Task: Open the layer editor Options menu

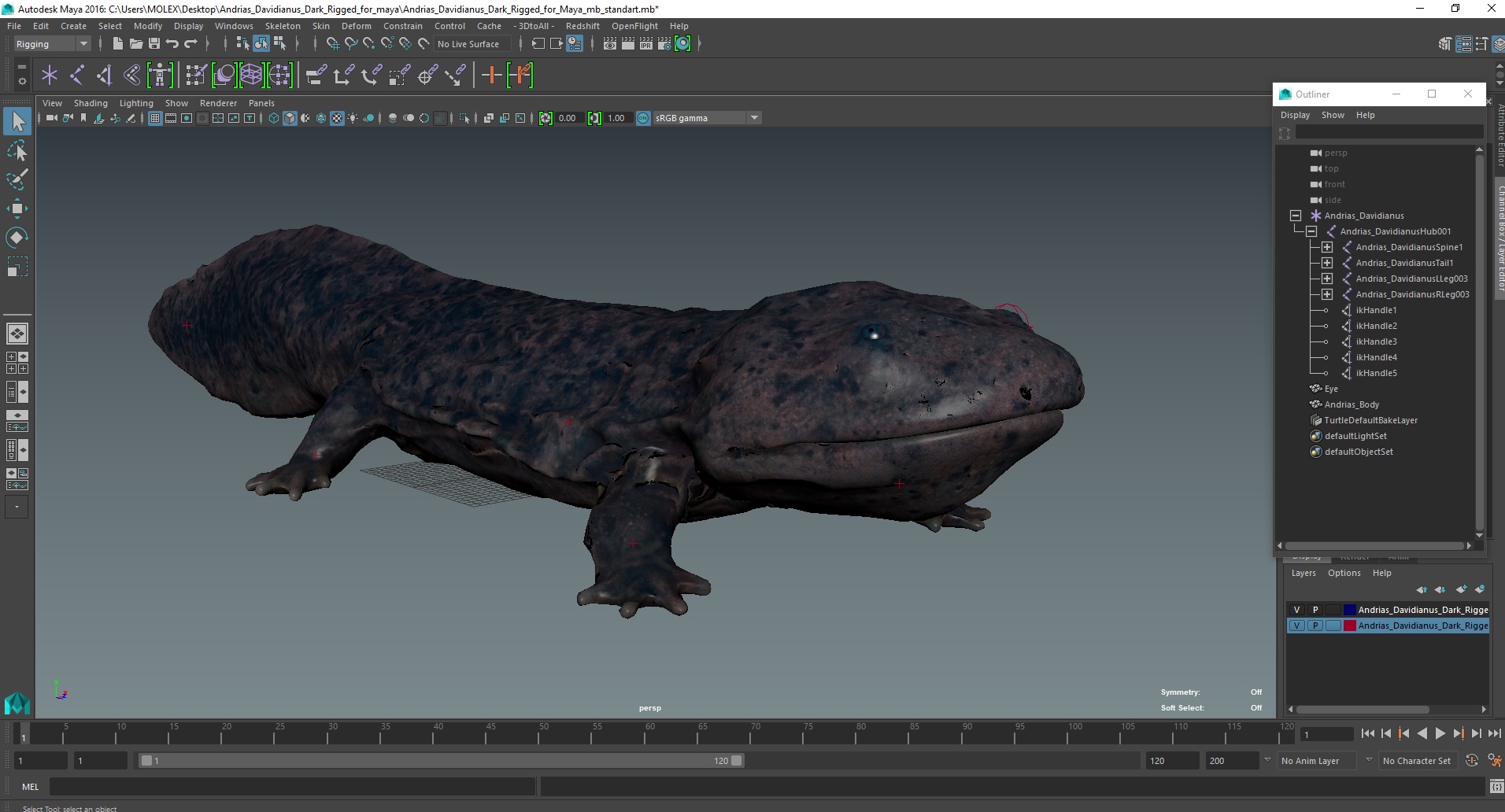Action: pos(1344,573)
